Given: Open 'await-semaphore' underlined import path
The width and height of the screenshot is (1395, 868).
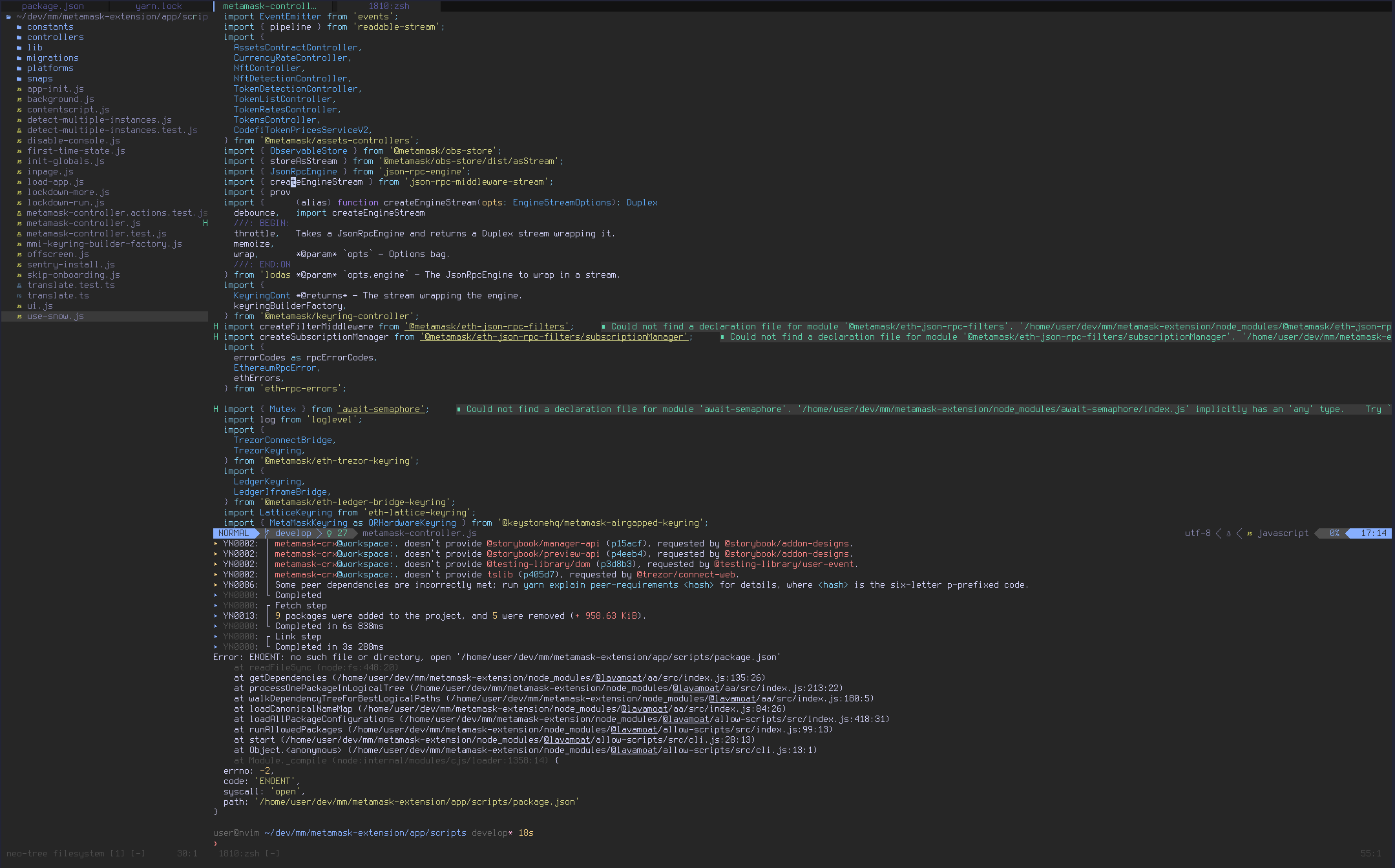Looking at the screenshot, I should pyautogui.click(x=381, y=409).
